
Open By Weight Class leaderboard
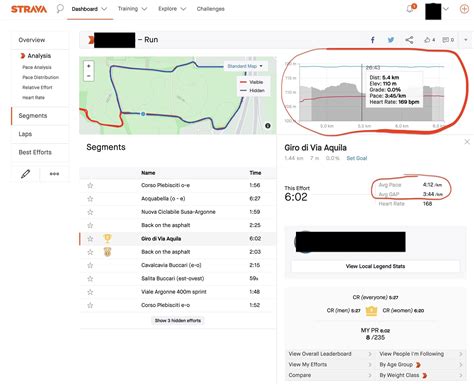click(421, 375)
